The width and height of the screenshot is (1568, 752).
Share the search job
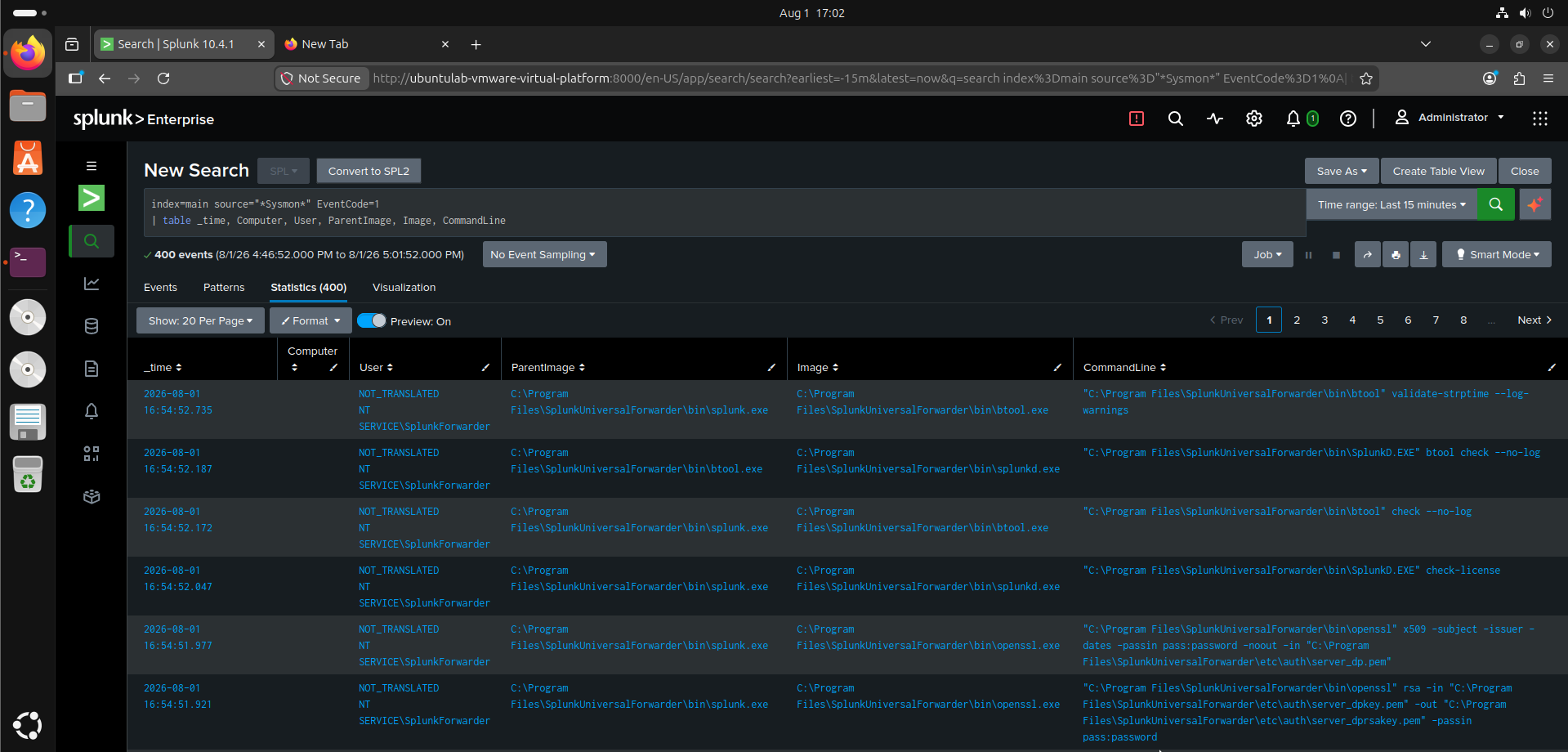[1368, 255]
